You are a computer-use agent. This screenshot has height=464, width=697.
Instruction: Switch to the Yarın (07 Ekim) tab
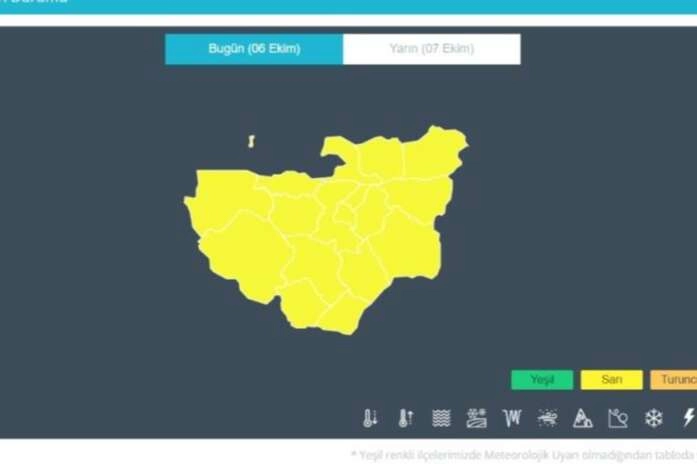click(432, 49)
